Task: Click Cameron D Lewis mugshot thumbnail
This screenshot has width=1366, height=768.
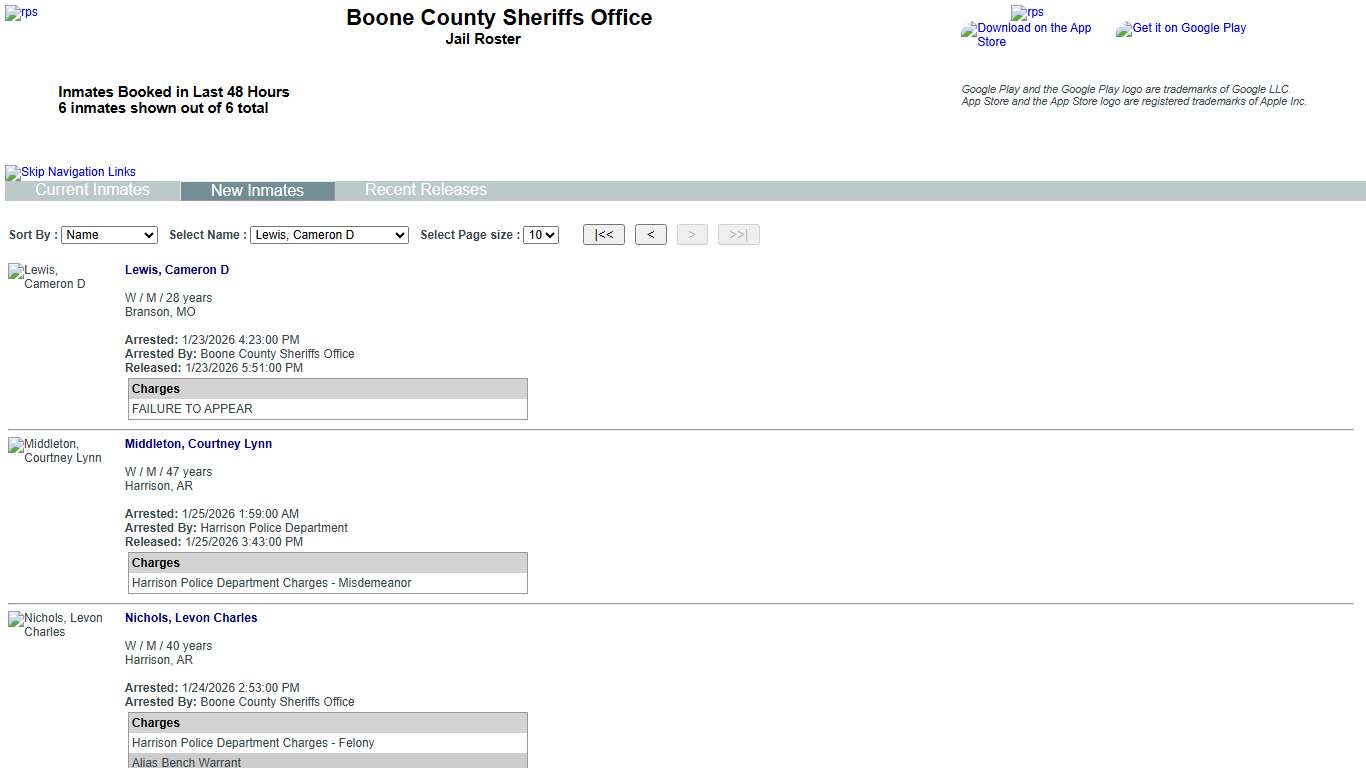Action: [x=47, y=277]
